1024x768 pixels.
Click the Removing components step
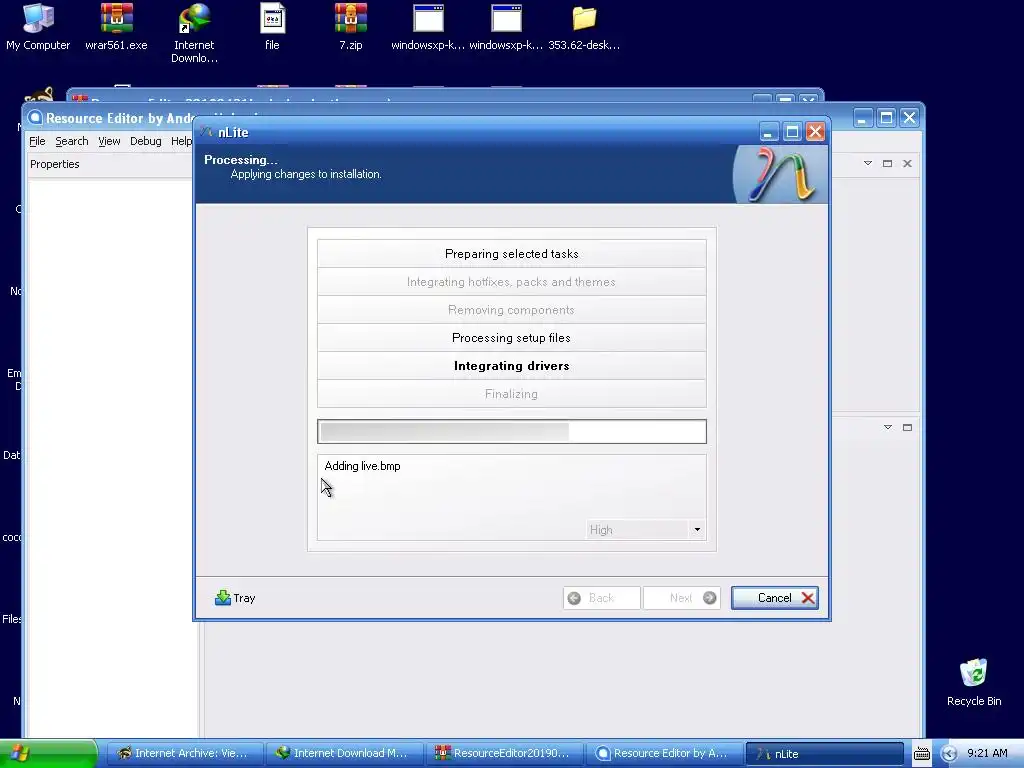tap(511, 310)
